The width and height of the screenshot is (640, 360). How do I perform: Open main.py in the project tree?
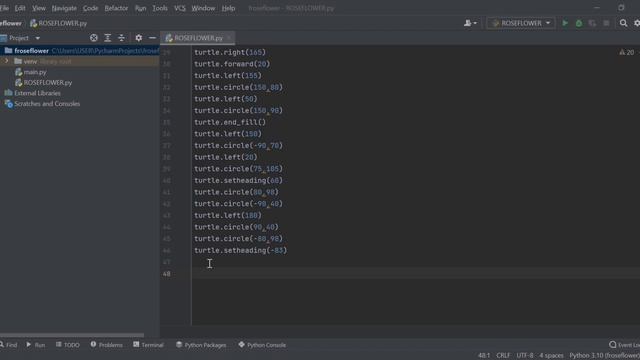tap(35, 72)
